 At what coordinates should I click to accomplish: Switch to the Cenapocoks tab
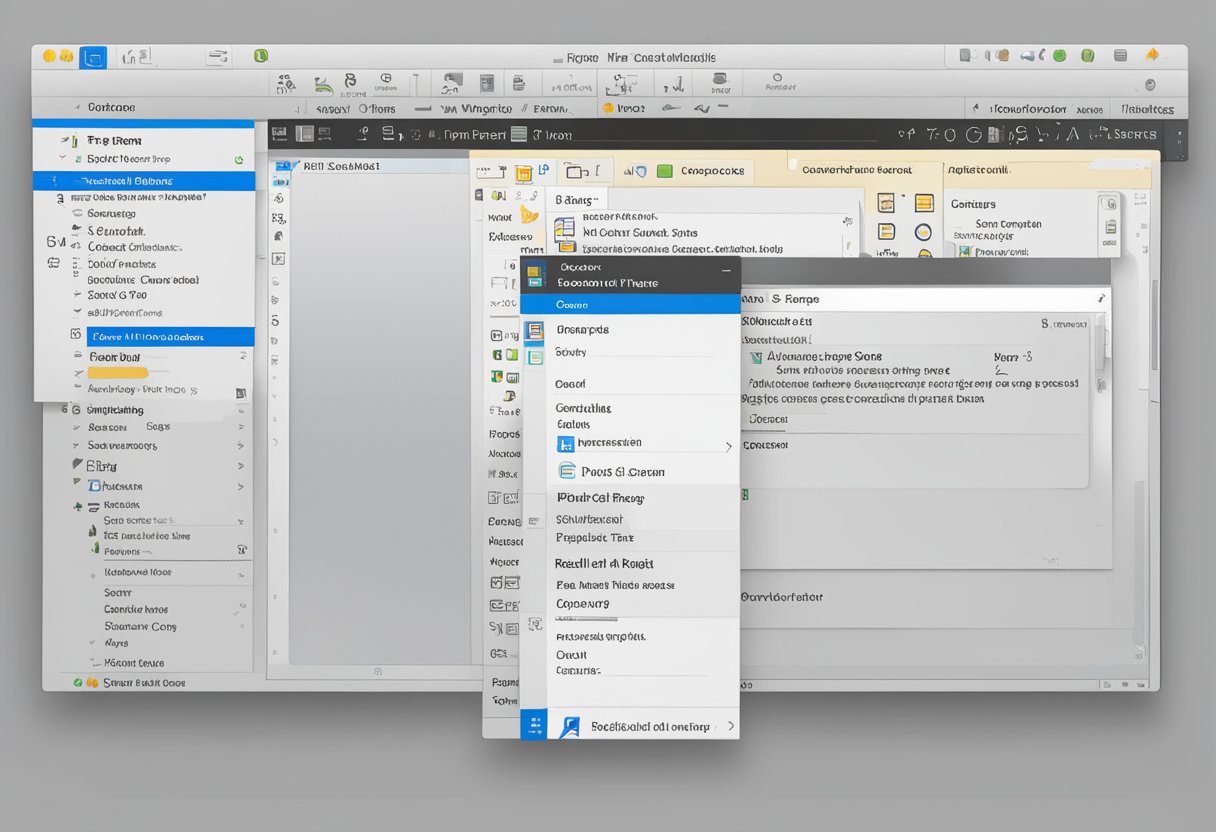click(x=700, y=171)
